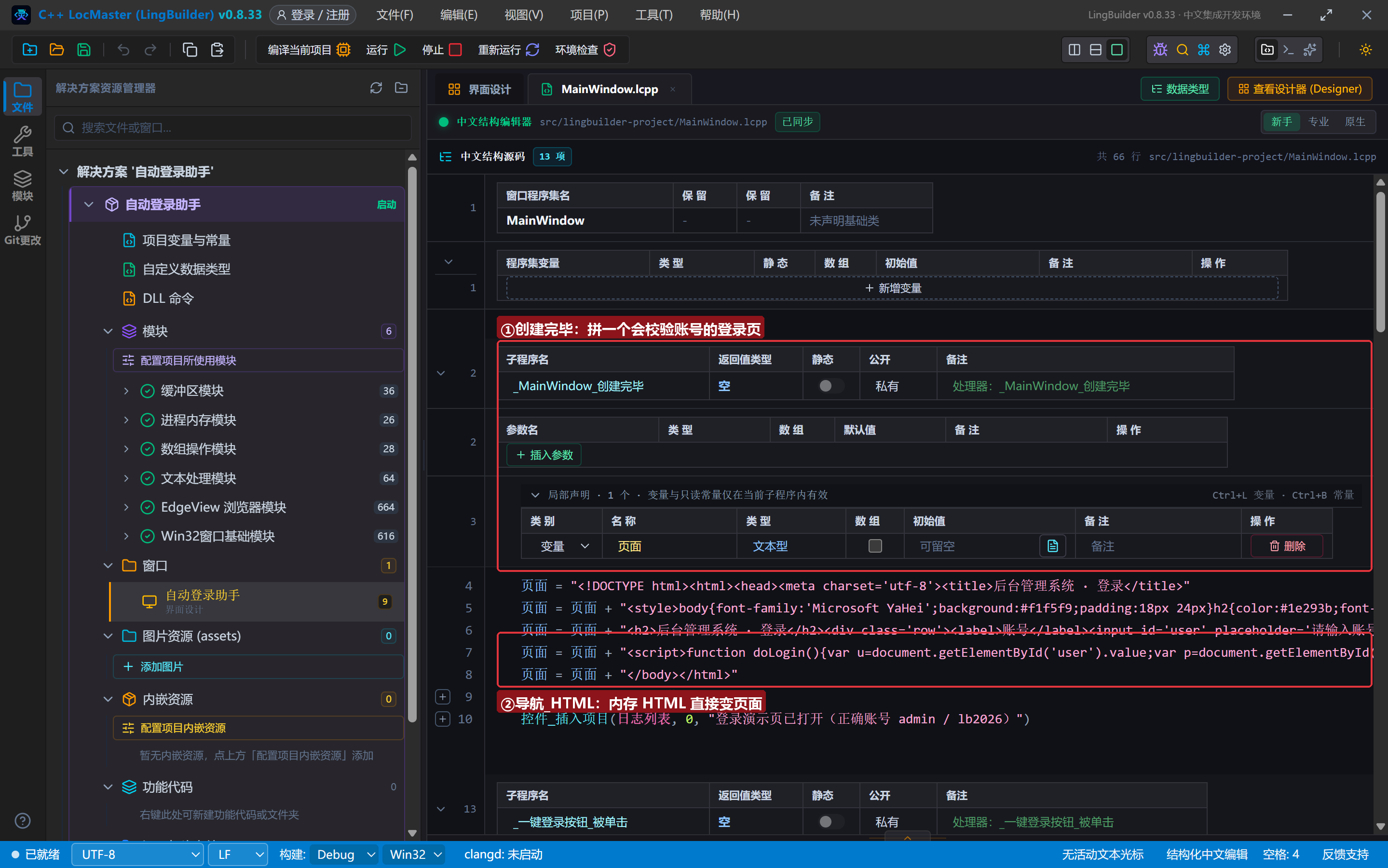This screenshot has height=868, width=1388.
Task: Open the LF line ending dropdown
Action: (238, 854)
